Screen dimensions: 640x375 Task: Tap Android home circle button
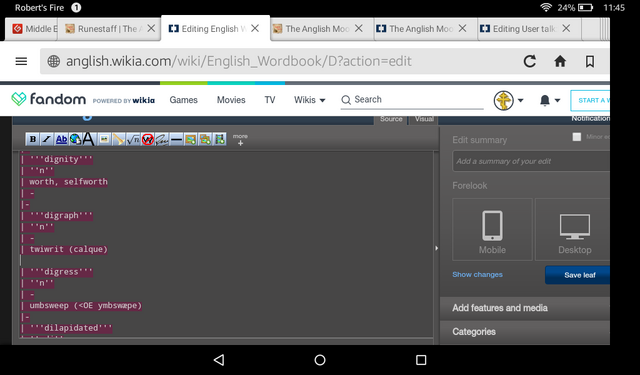point(320,360)
